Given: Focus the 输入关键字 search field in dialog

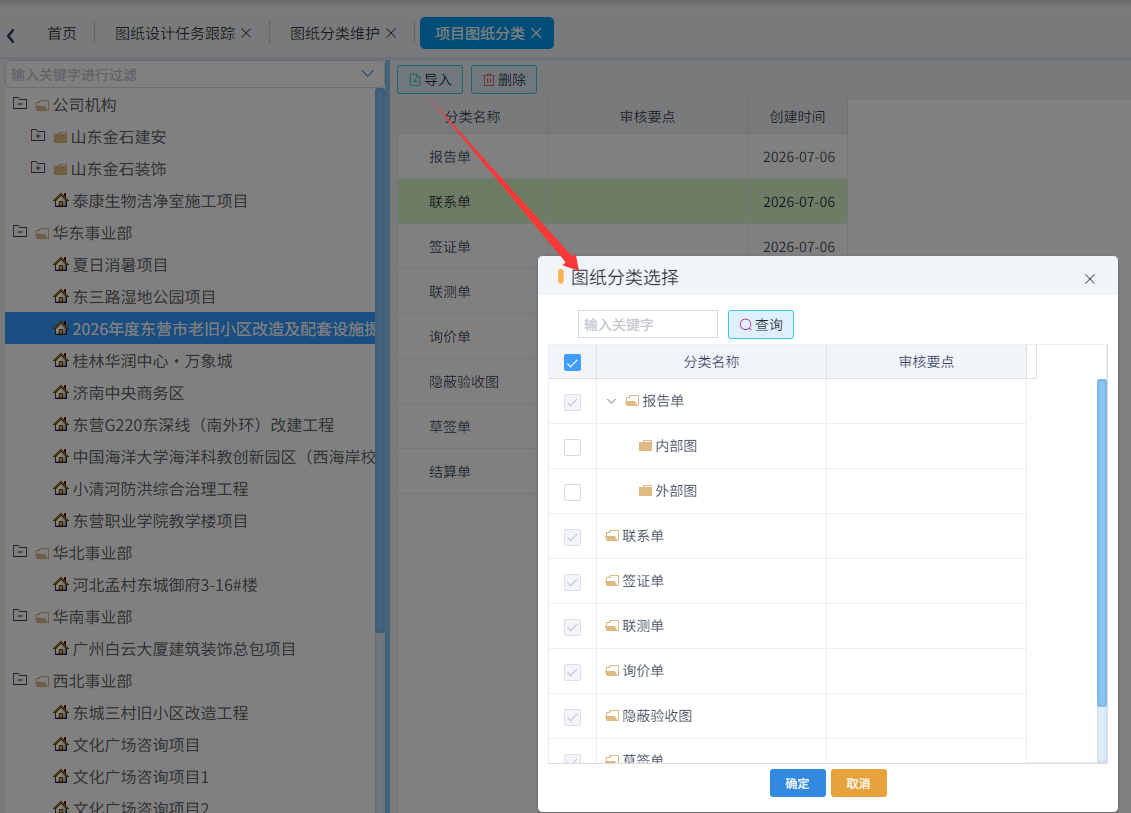Looking at the screenshot, I should [x=648, y=325].
